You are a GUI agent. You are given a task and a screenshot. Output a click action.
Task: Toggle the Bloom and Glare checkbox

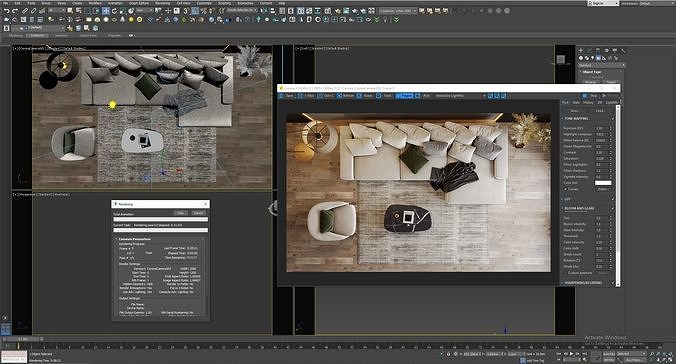(613, 208)
